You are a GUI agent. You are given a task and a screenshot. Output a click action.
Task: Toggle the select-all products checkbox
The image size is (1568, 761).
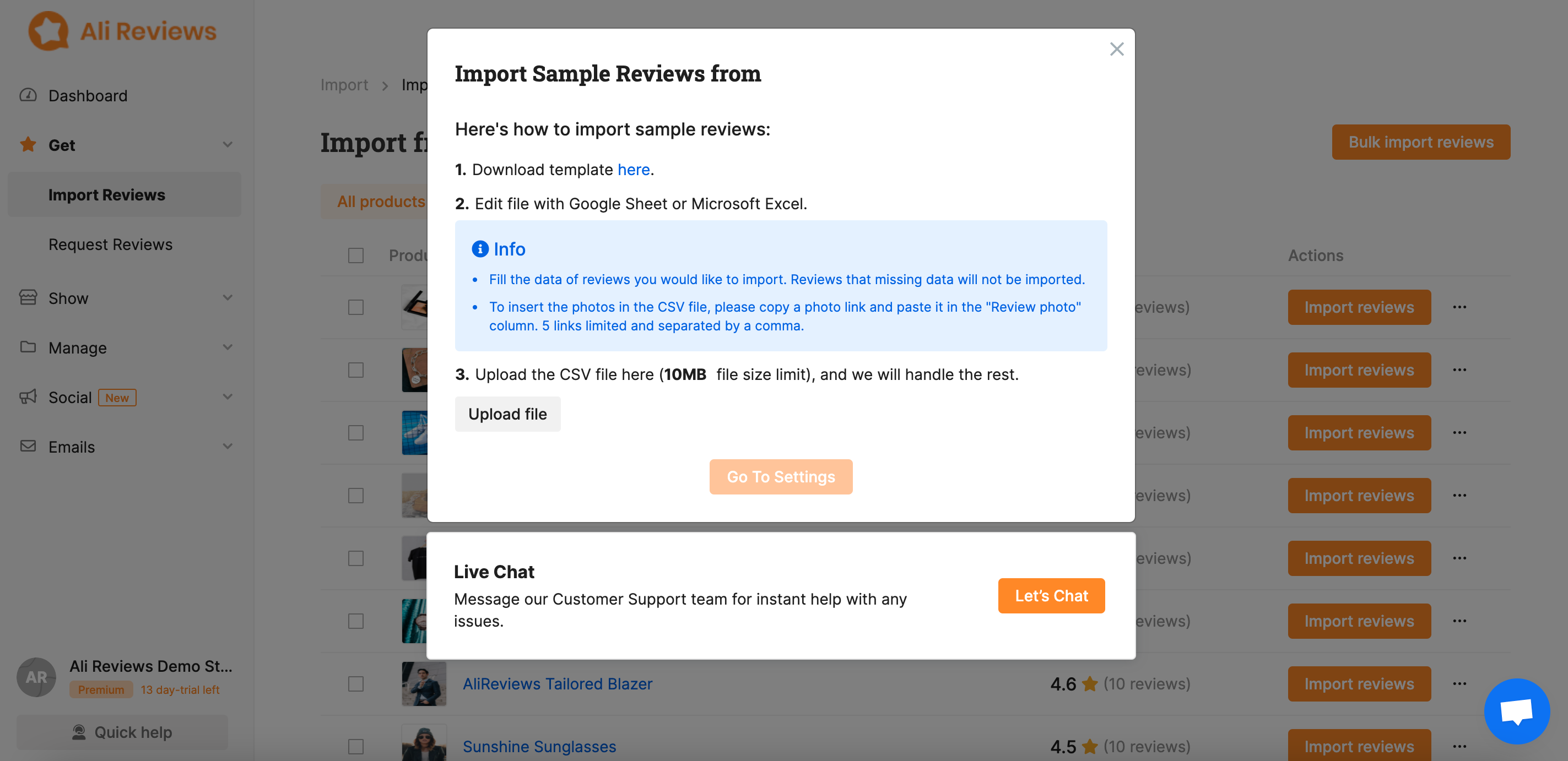(355, 256)
